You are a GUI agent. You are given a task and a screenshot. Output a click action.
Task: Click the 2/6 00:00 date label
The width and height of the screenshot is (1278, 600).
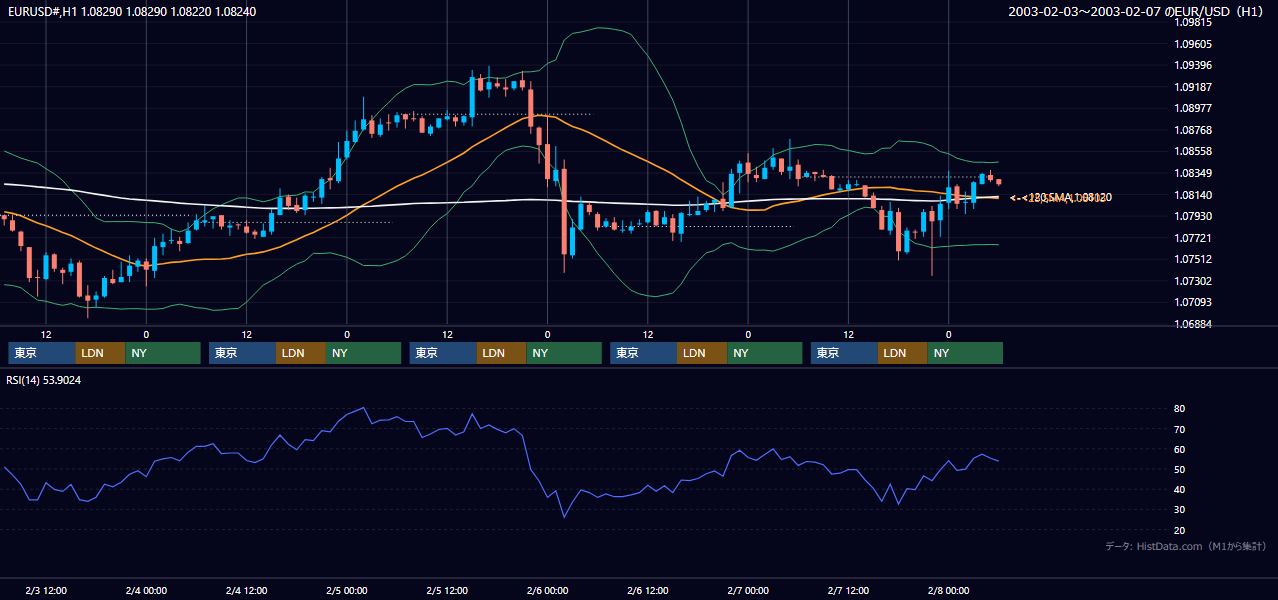(x=547, y=590)
